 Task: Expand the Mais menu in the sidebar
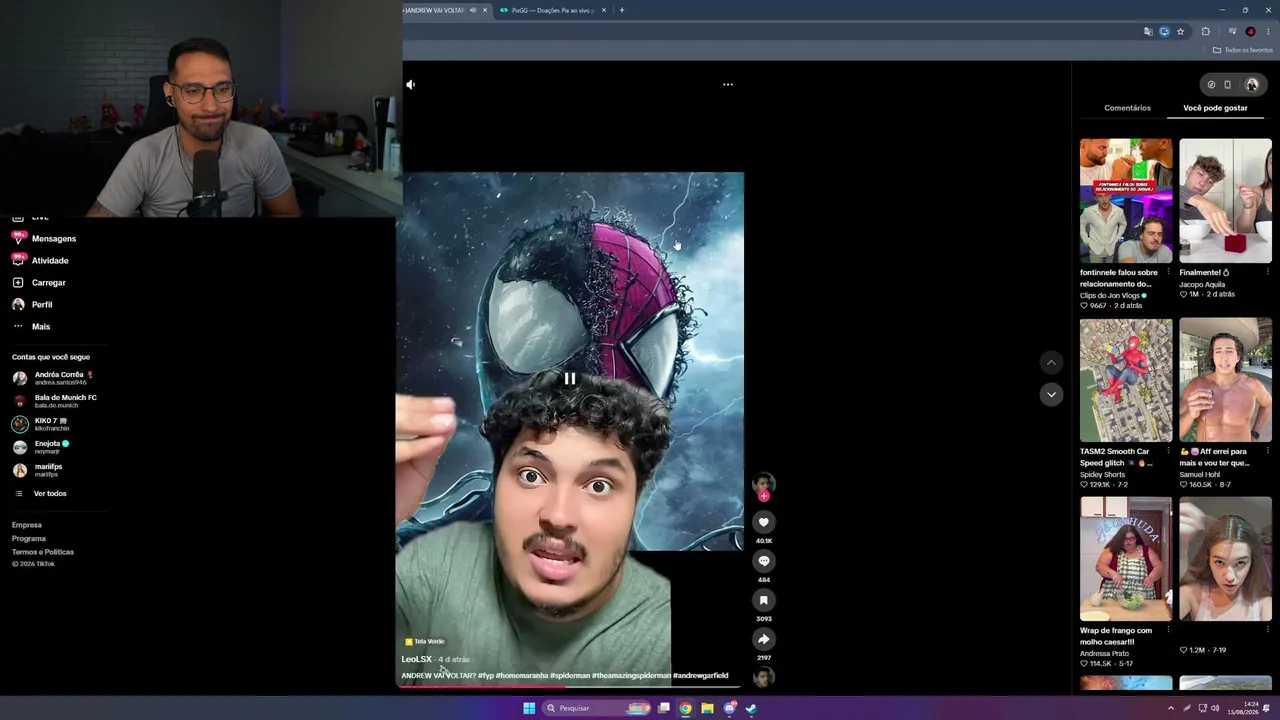tap(31, 327)
